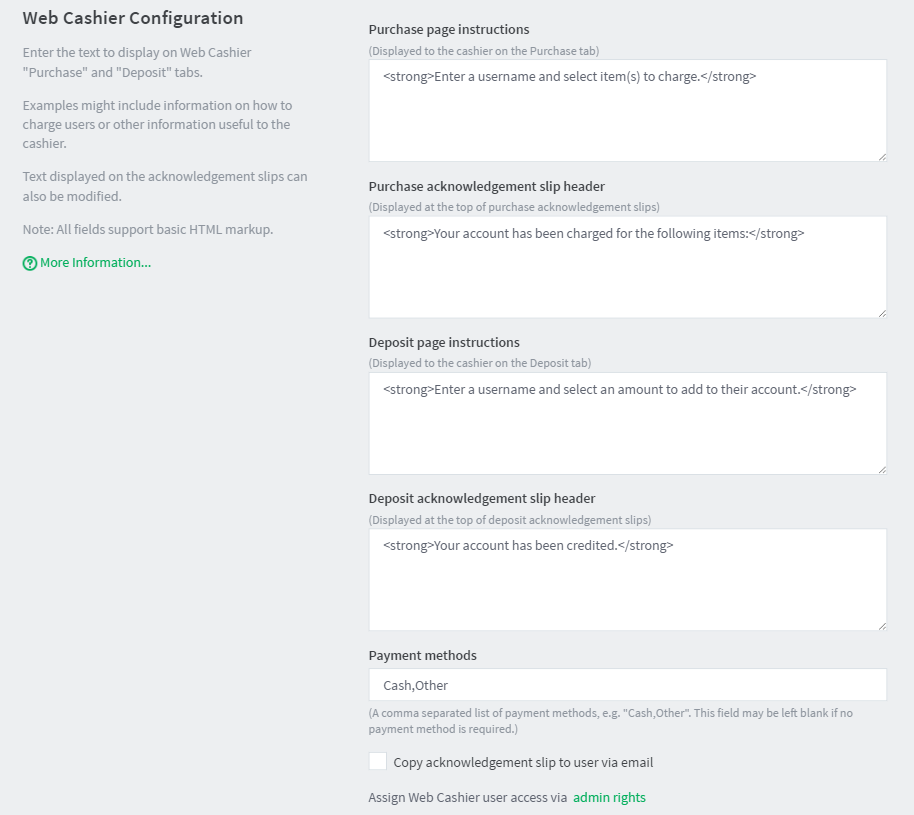914x815 pixels.
Task: Click the 'Copy acknowledgement slip to user via email' label
Action: coord(523,763)
